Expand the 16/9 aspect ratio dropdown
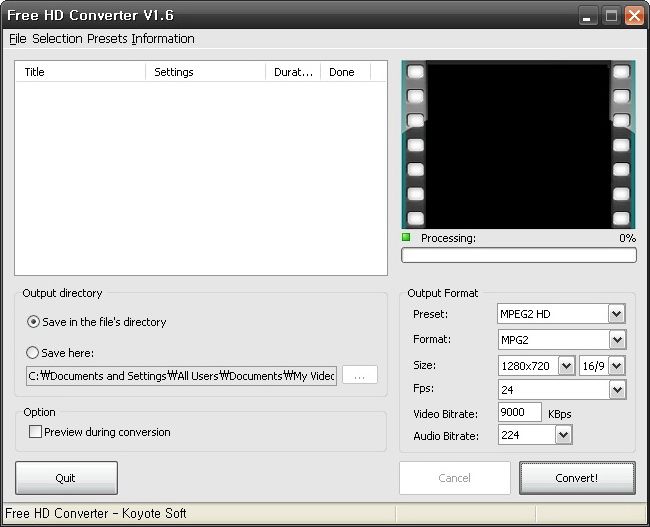The image size is (650, 527). [x=617, y=366]
